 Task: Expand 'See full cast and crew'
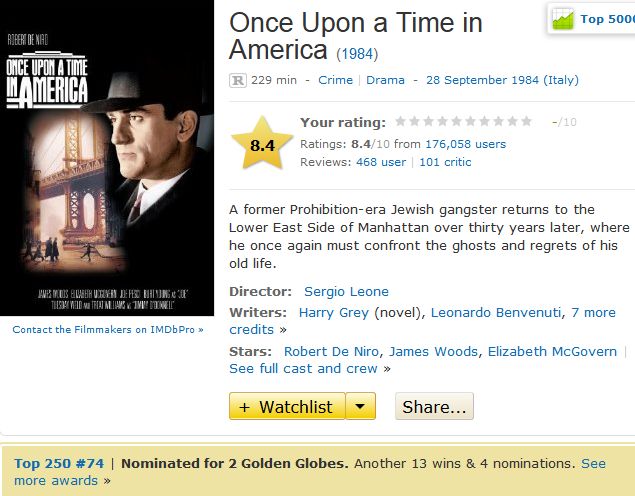tap(304, 368)
